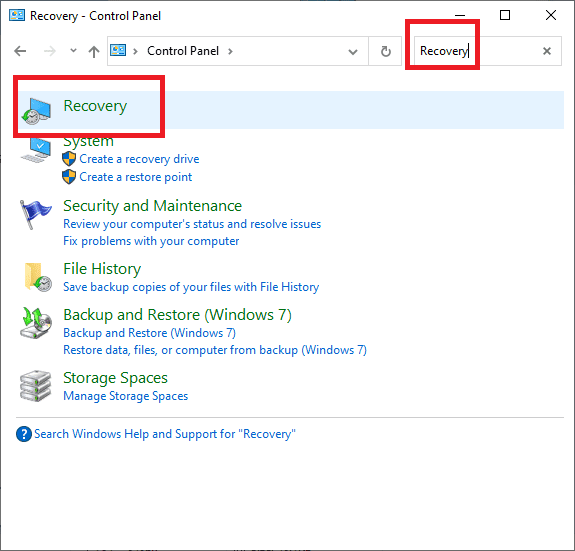The width and height of the screenshot is (575, 551).
Task: Expand the chevron after Control Panel breadcrumb
Action: (230, 51)
